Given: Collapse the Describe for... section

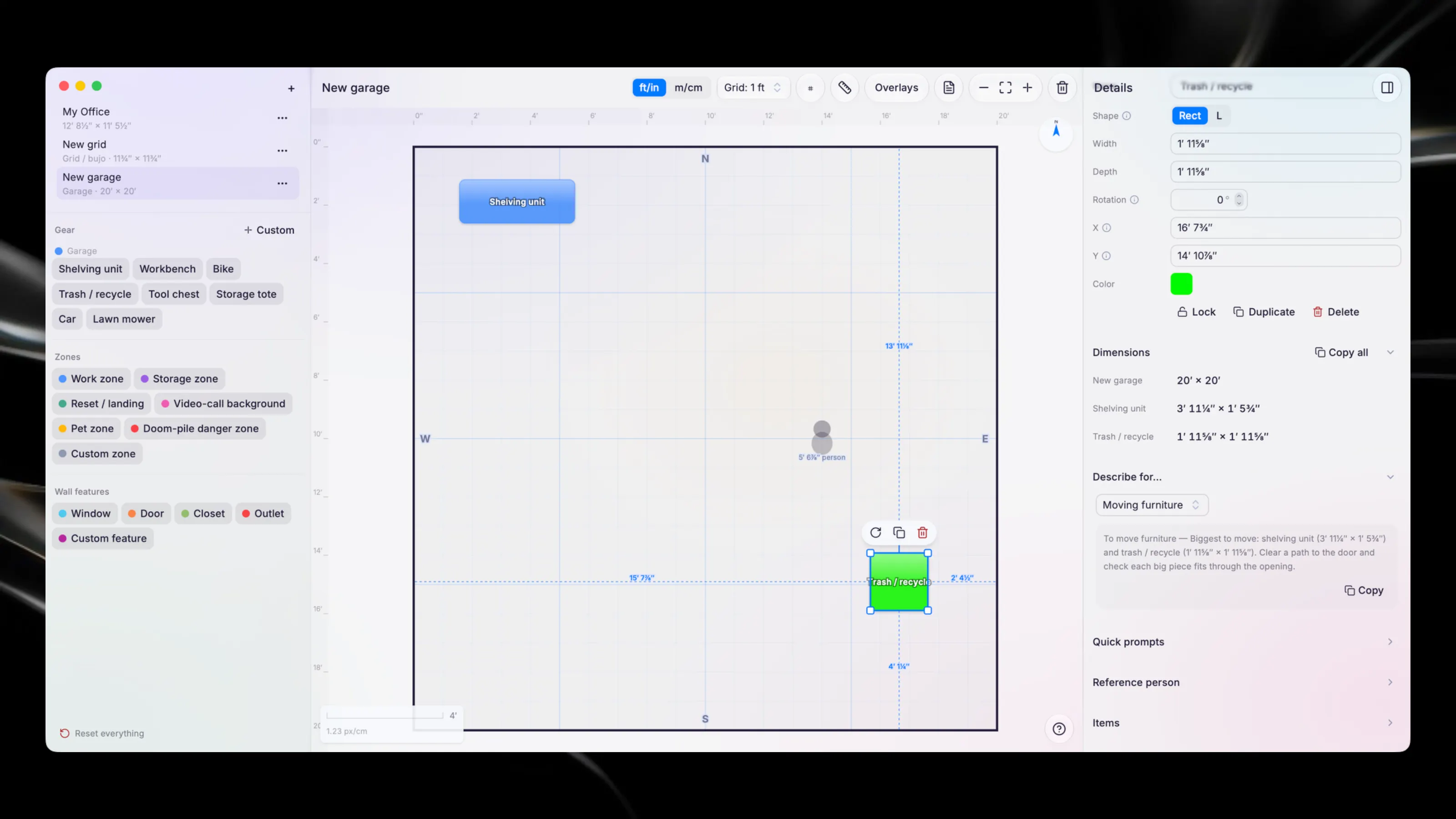Looking at the screenshot, I should point(1390,477).
